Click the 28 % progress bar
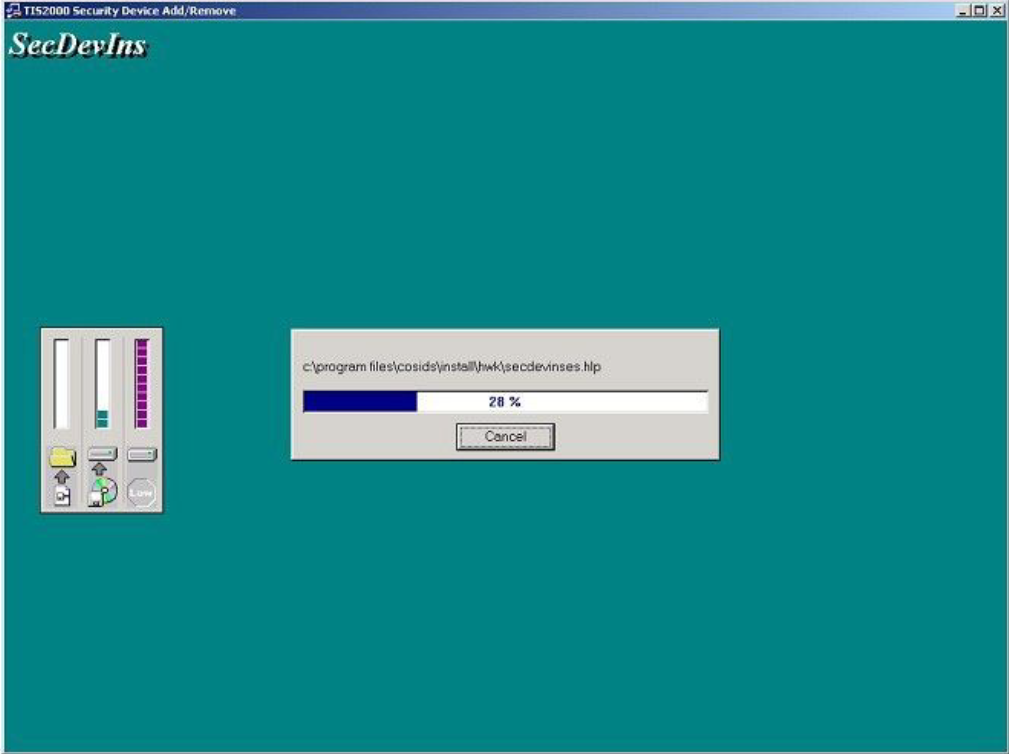The height and width of the screenshot is (754, 1009). click(505, 401)
